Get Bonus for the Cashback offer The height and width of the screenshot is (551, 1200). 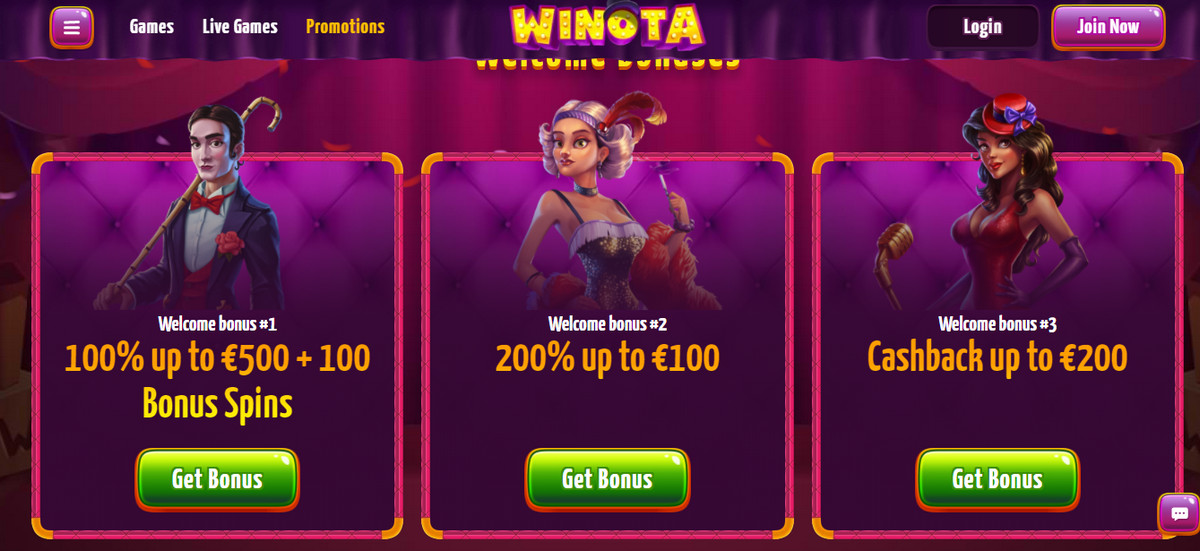click(x=997, y=479)
